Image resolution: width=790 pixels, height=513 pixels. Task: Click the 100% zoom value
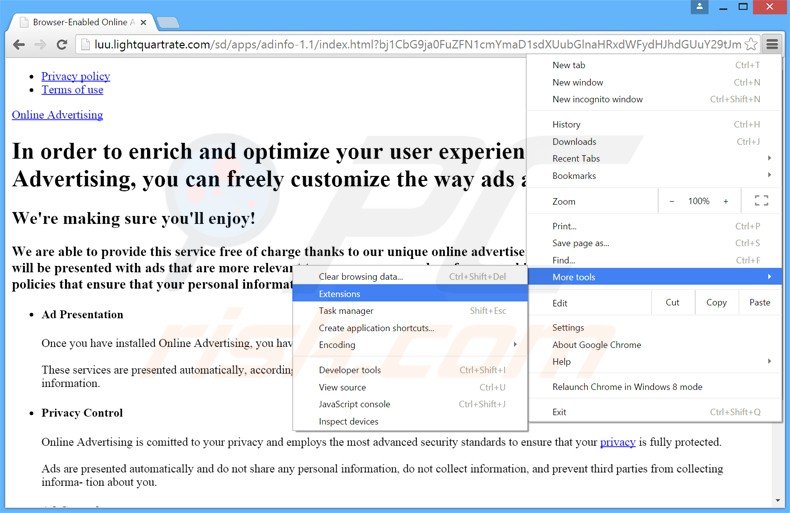699,201
